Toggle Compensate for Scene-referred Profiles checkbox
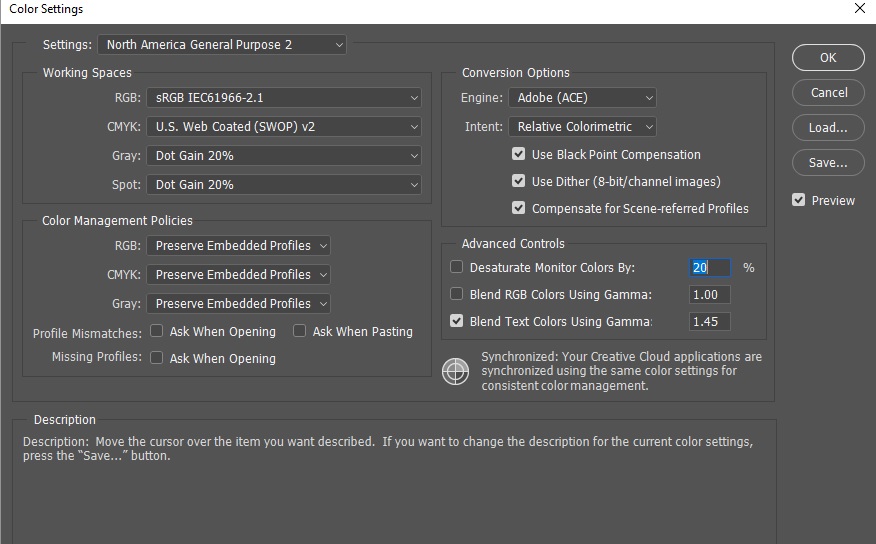The image size is (876, 544). pos(518,208)
